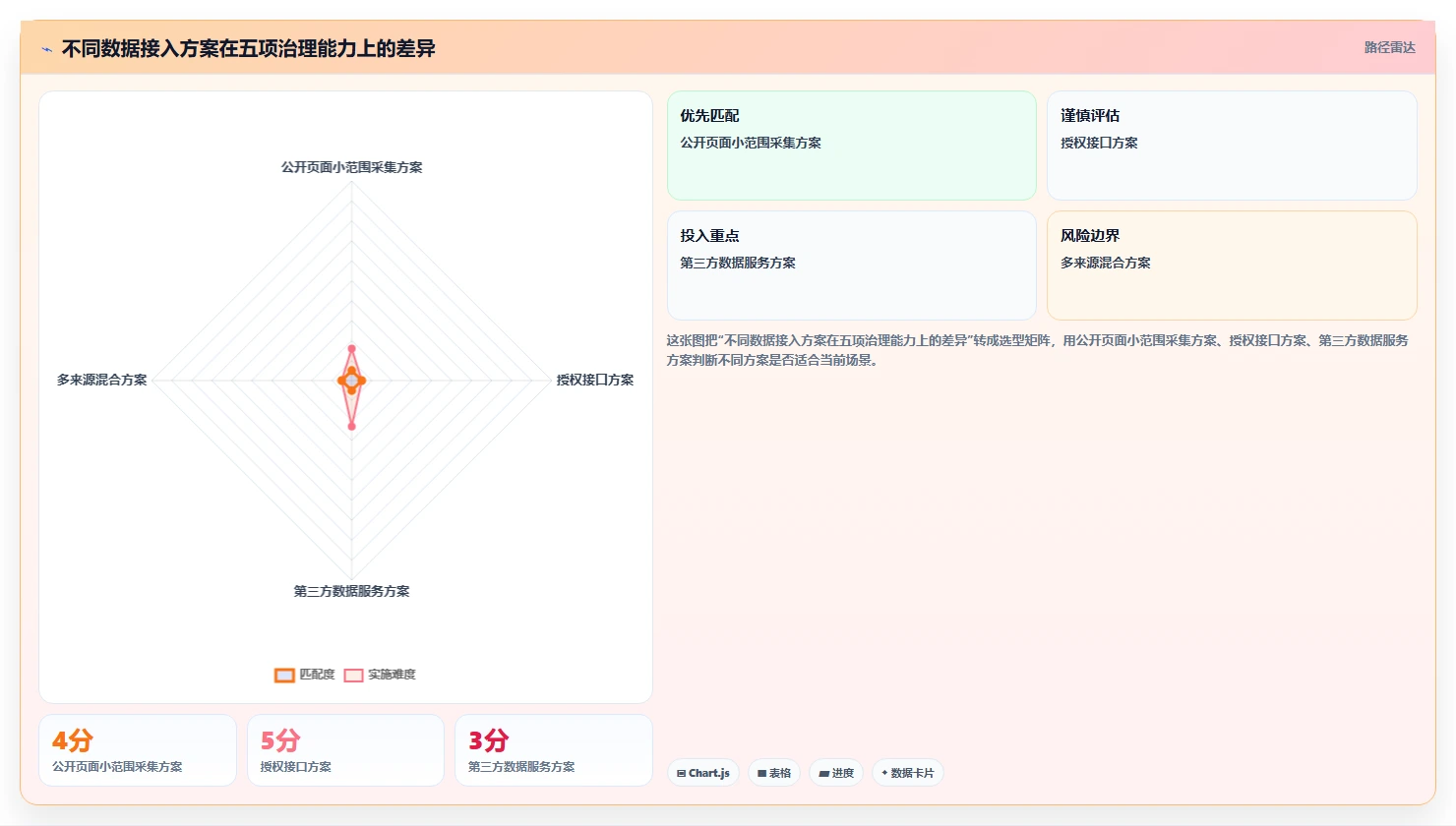Viewport: 1456px width, 826px height.
Task: Open the 投入重点 card
Action: [852, 265]
